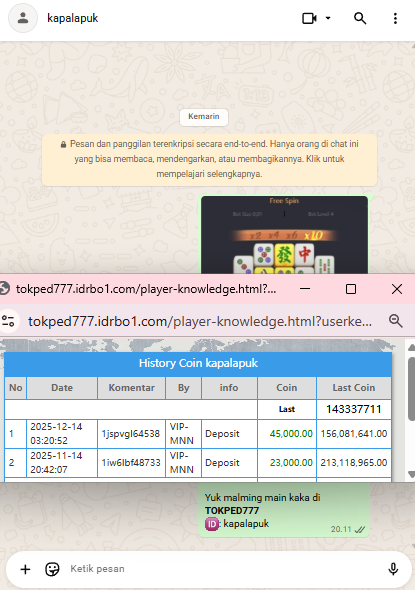Click the History Coin kapalapuk heading
This screenshot has height=590, width=415.
point(198,363)
